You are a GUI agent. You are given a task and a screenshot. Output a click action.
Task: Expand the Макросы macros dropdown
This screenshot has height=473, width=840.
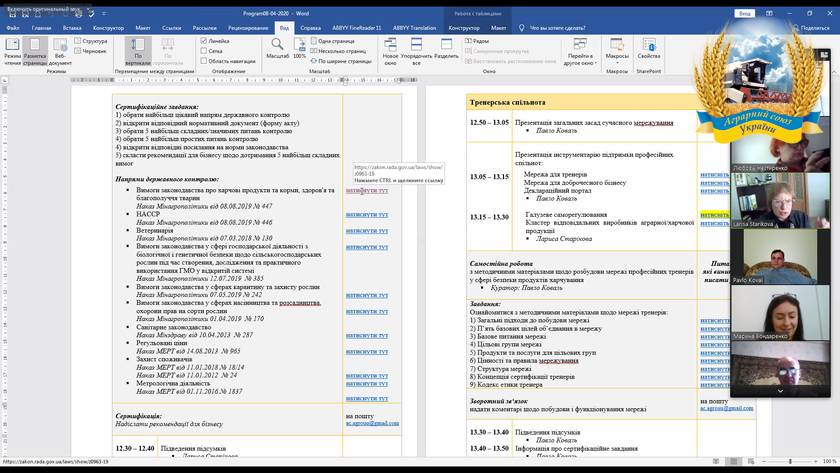pyautogui.click(x=617, y=51)
